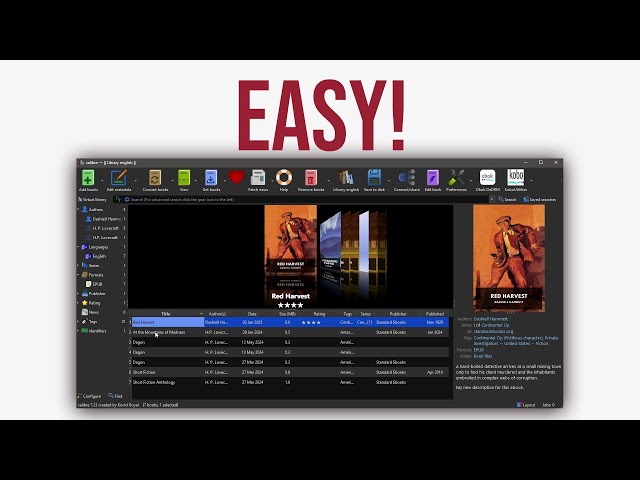640x480 pixels.
Task: Sort by the Rating column header
Action: tap(319, 314)
